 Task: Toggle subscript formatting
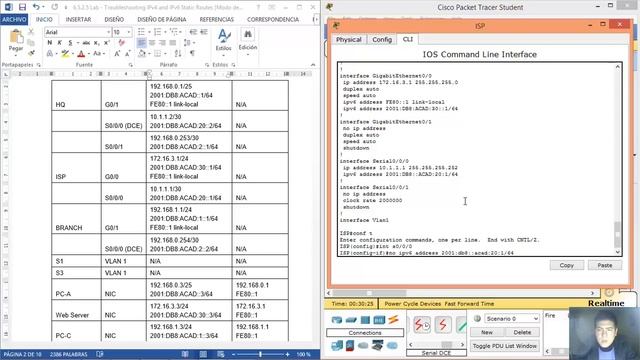click(x=97, y=42)
